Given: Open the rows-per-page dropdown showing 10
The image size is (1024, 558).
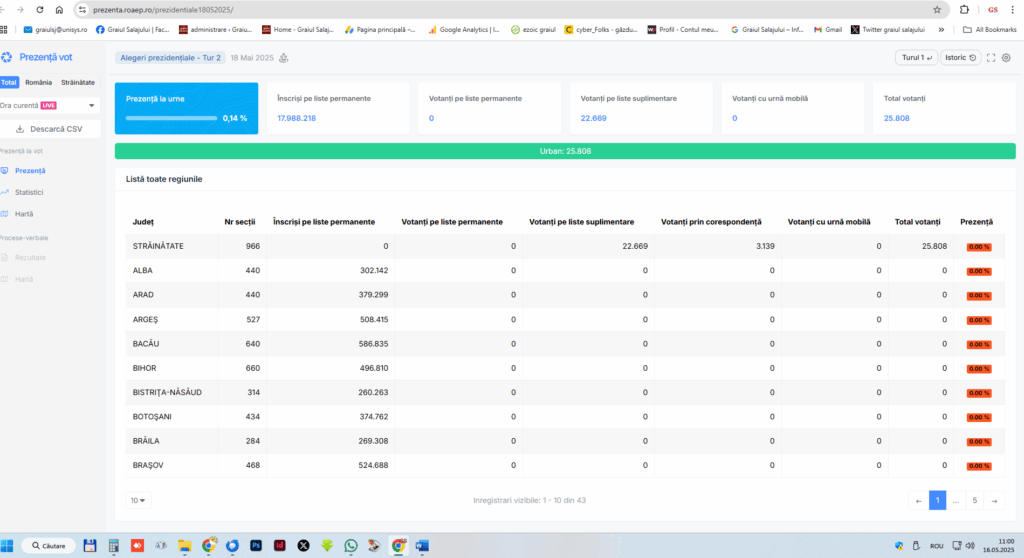Looking at the screenshot, I should tap(138, 500).
